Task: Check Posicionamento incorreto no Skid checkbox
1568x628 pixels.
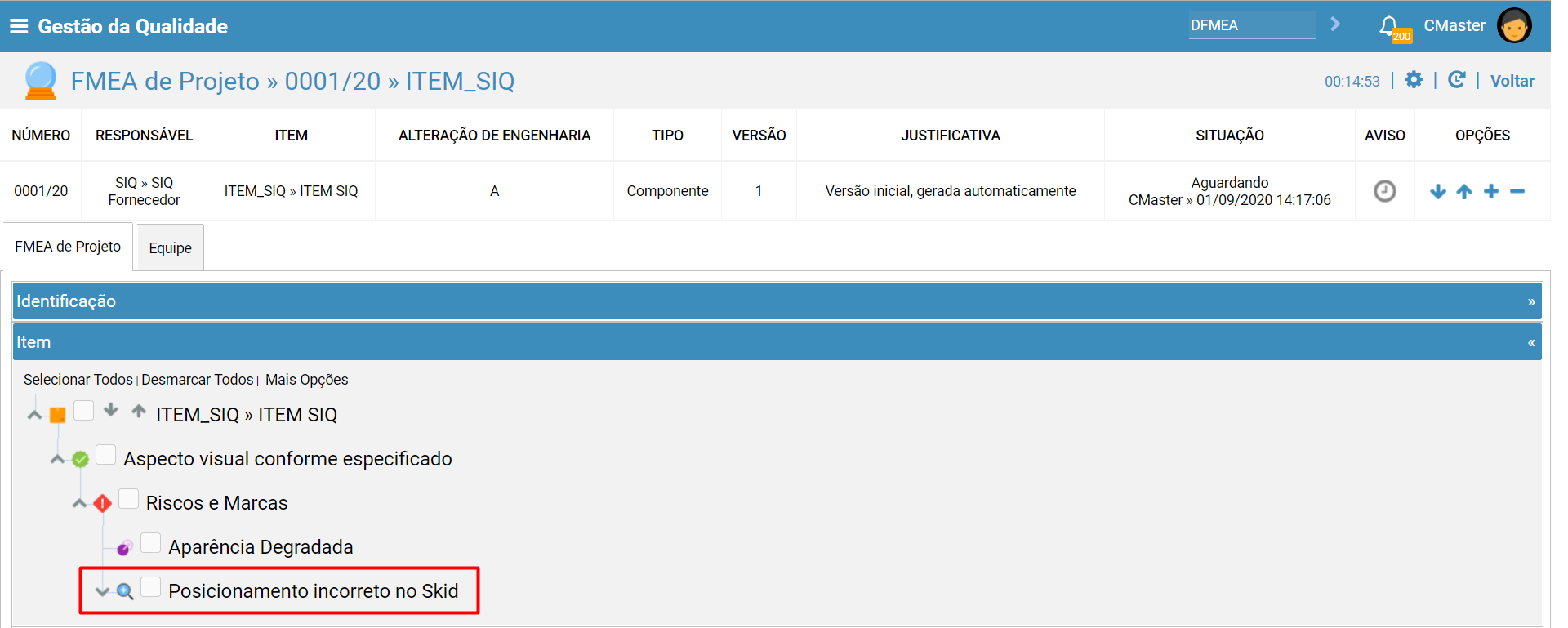Action: (x=151, y=586)
